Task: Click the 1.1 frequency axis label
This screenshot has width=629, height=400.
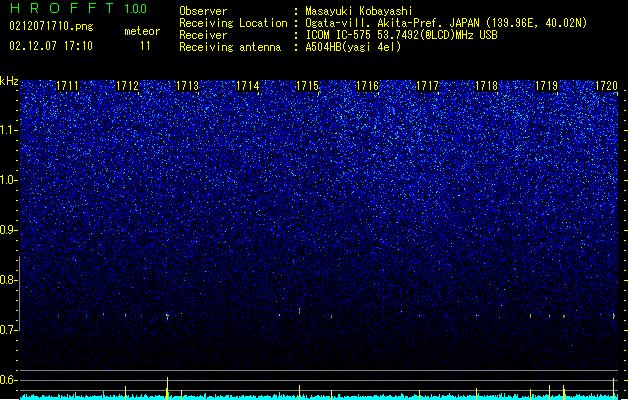Action: 9,130
